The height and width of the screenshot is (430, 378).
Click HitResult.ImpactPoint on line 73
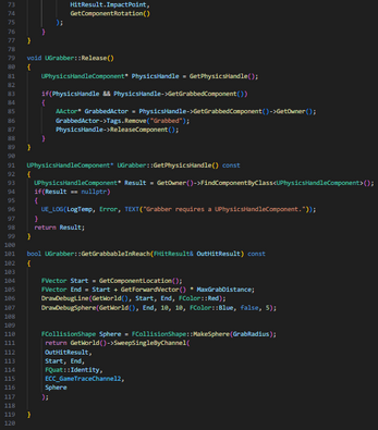108,5
